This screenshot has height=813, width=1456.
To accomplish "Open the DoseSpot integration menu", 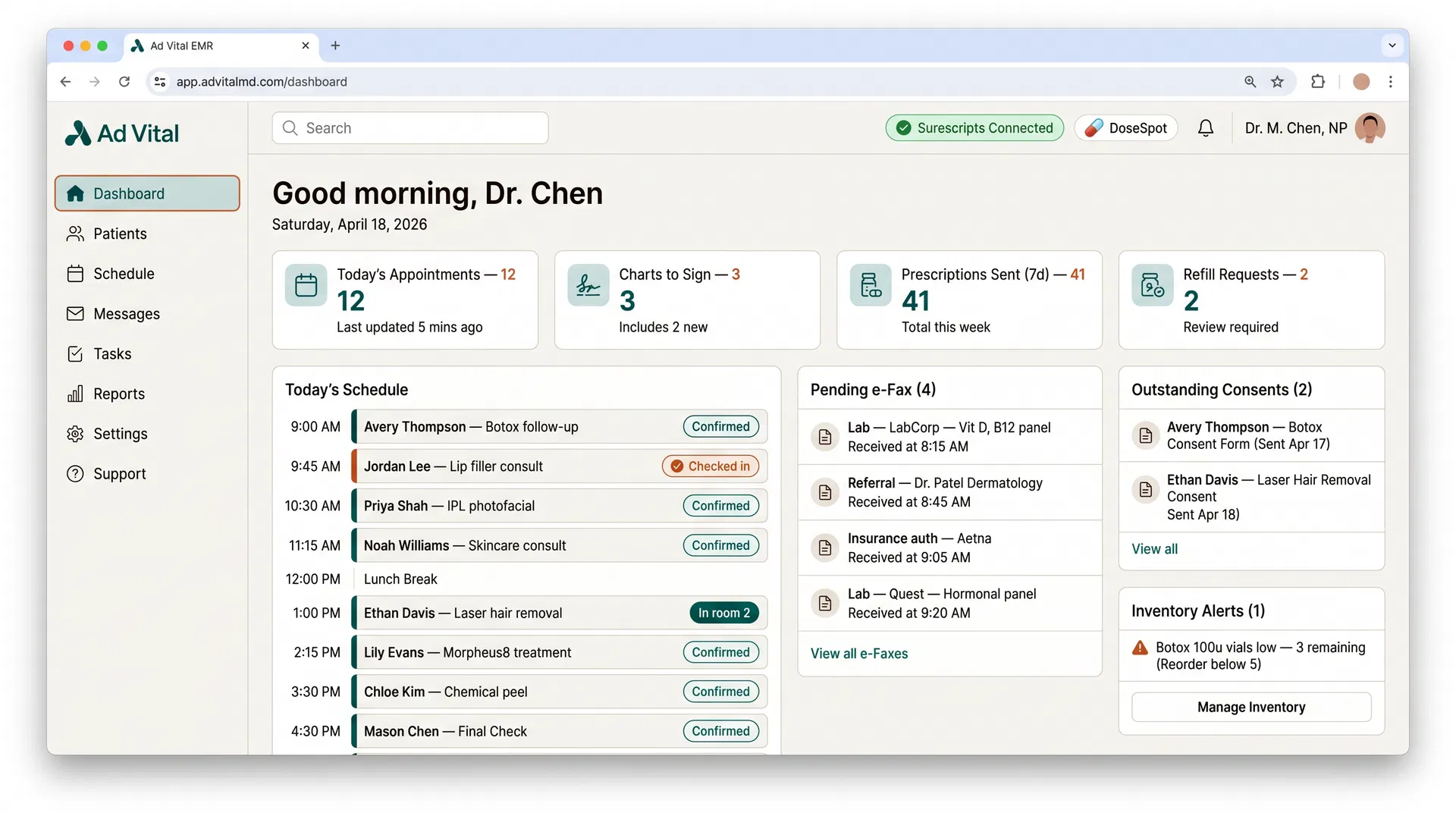I will pos(1125,127).
